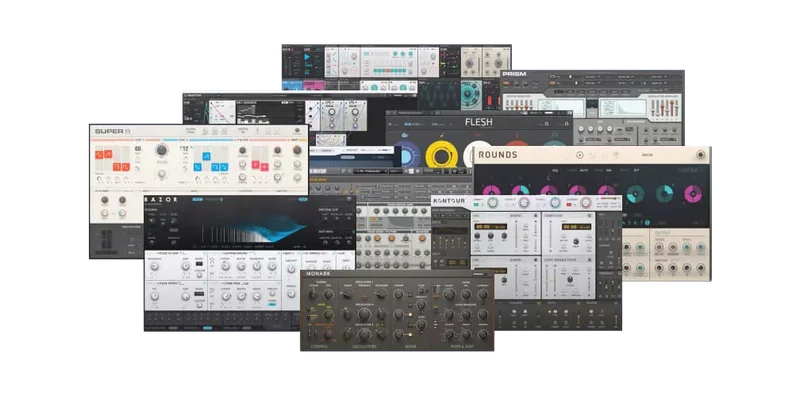
Task: Click the small round knob at Razor's top right
Action: [x=349, y=199]
